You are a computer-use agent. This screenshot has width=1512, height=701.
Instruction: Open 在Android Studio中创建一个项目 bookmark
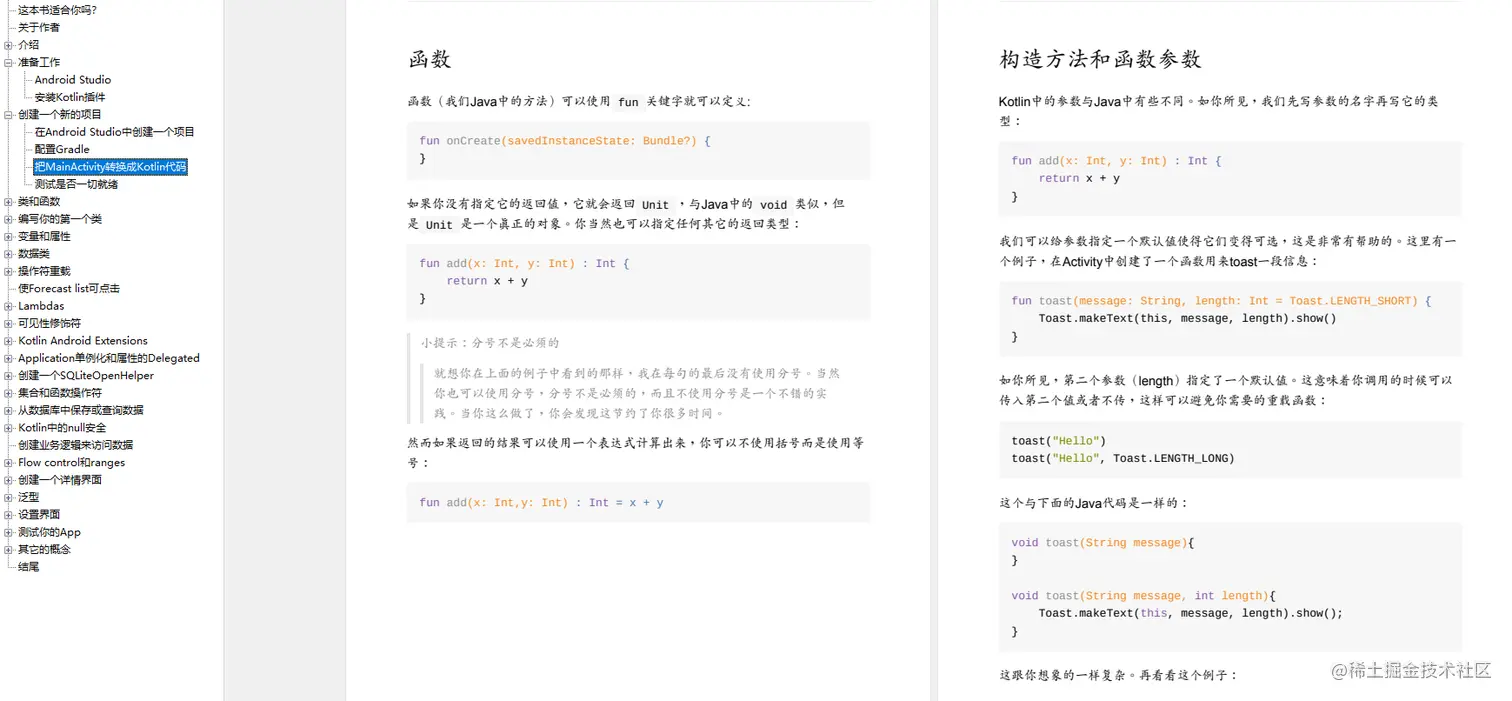point(115,132)
